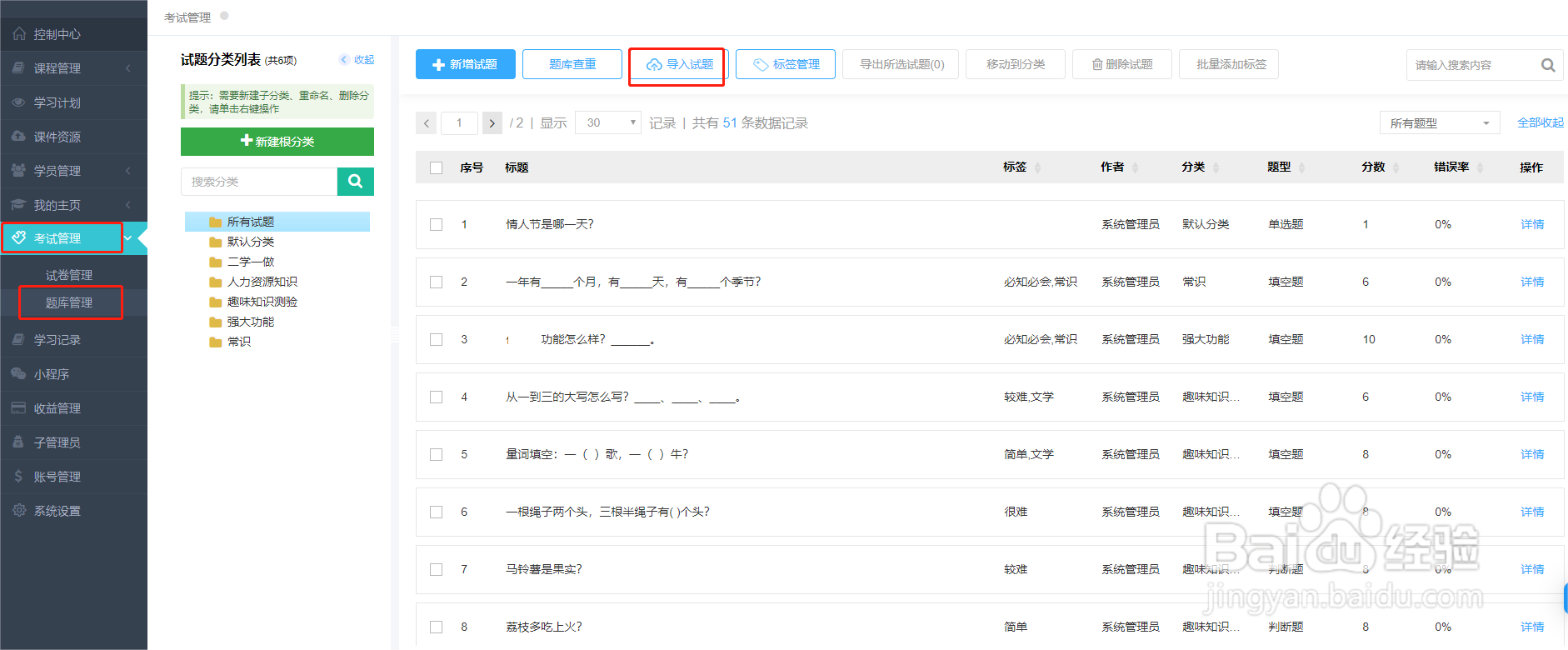
Task: Click the cloud upload icon on 导入试题
Action: pos(654,65)
